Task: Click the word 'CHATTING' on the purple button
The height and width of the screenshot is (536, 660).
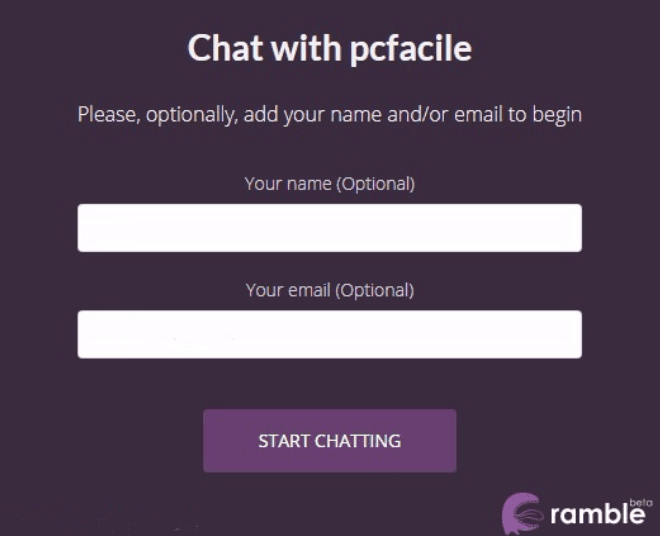Action: point(356,441)
